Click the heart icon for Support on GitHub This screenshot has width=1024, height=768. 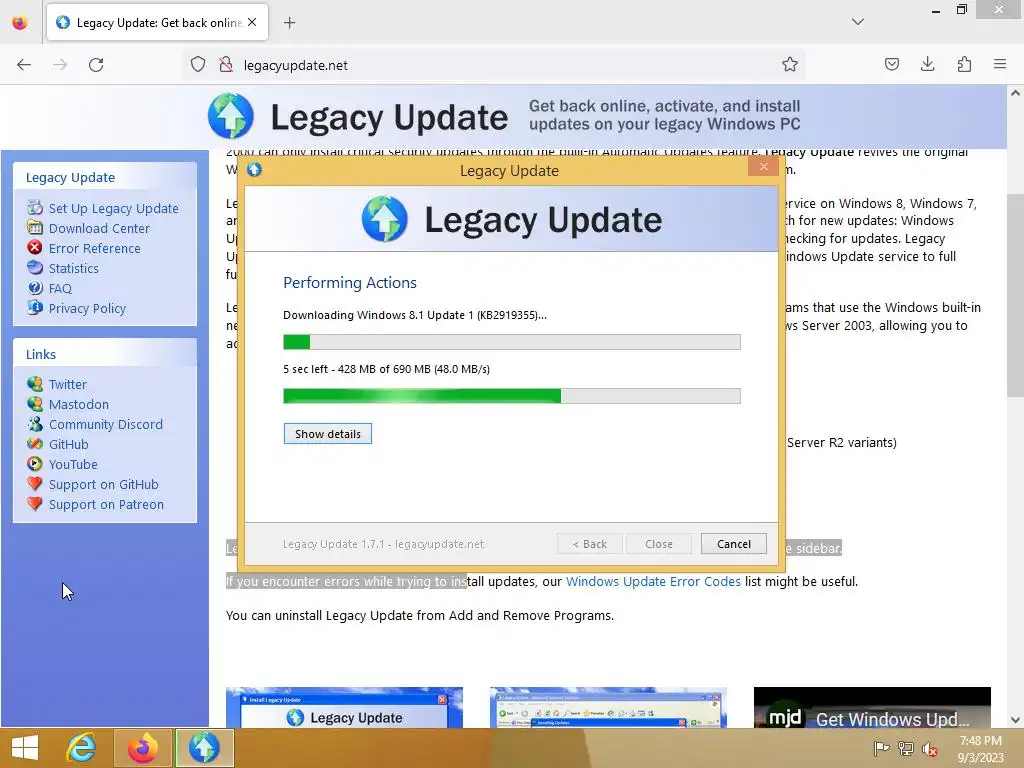35,484
